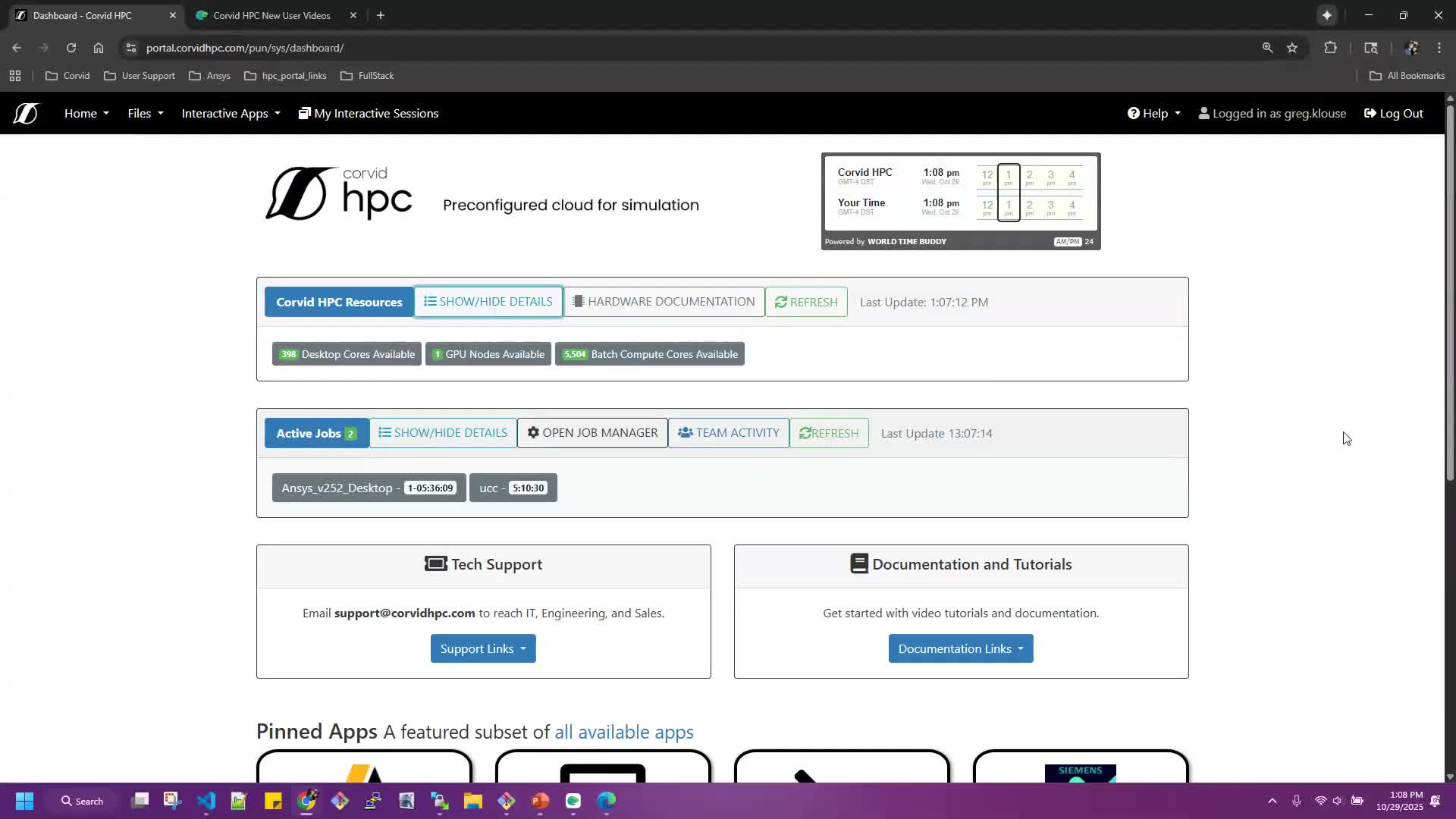Select the Dashboard - Corvid HPC tab
Screen dimensions: 1456x819
click(x=82, y=15)
